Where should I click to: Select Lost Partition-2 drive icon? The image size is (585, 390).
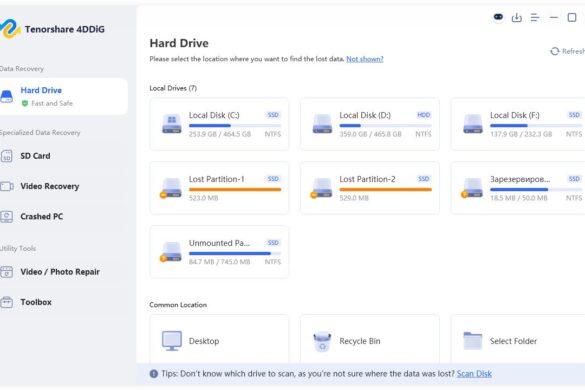pos(322,188)
